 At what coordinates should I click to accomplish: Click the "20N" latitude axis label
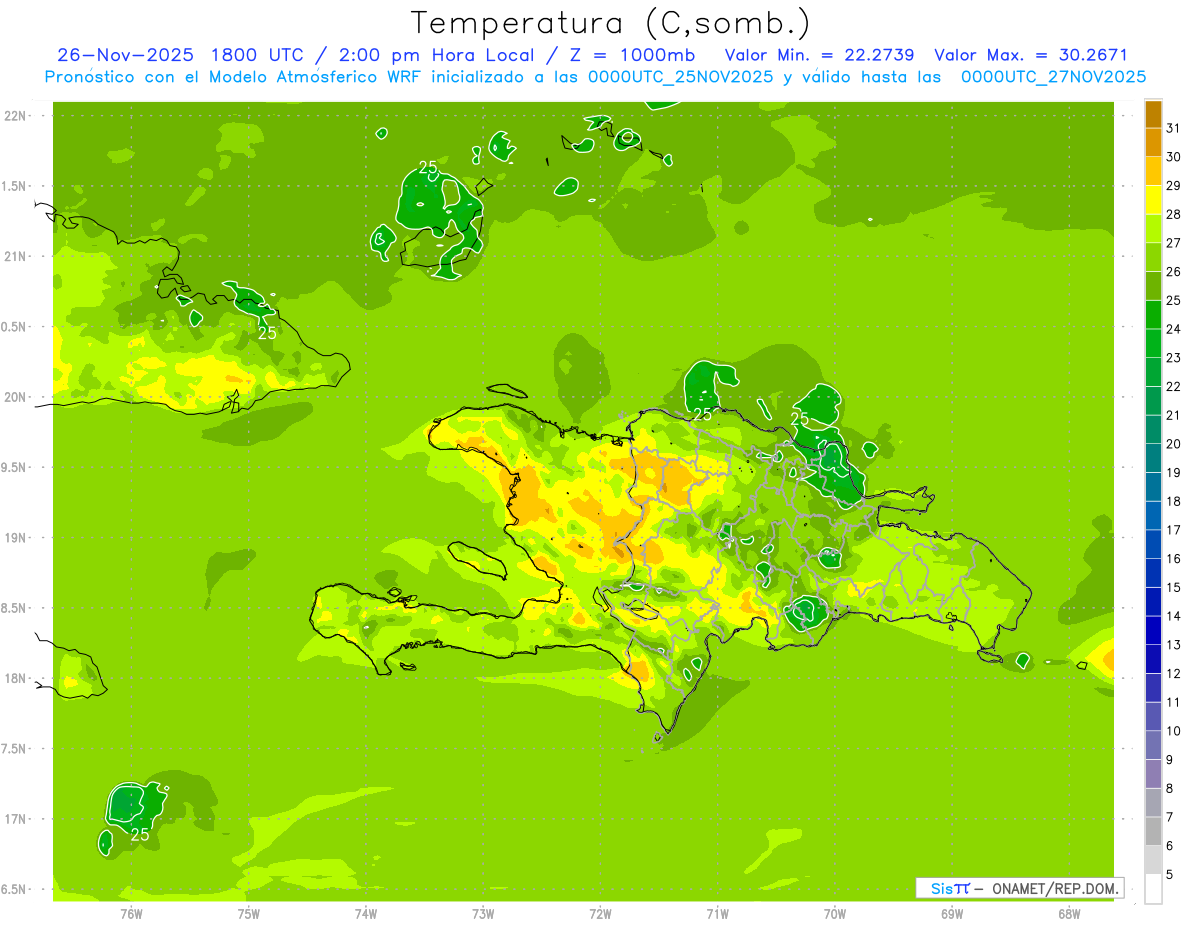coord(15,397)
